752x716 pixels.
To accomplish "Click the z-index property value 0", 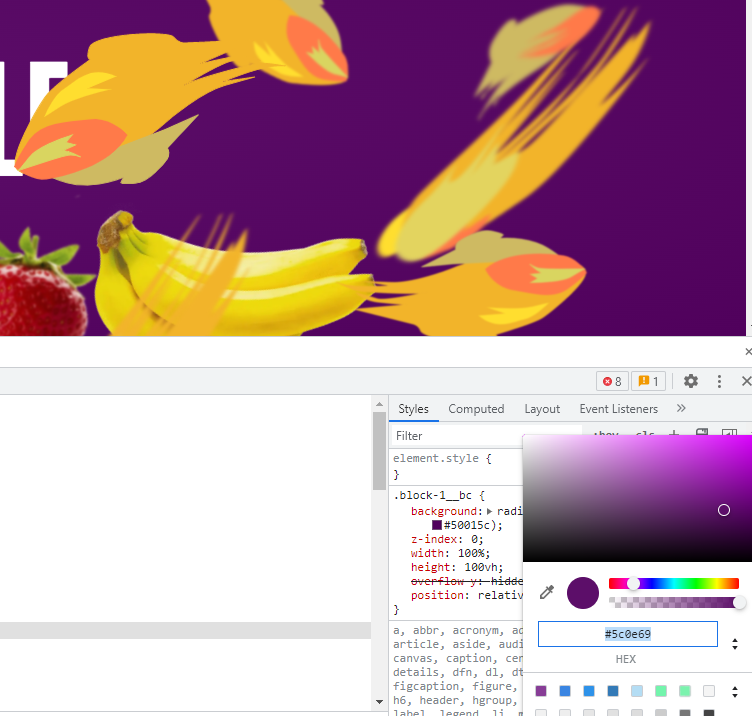I will 474,539.
